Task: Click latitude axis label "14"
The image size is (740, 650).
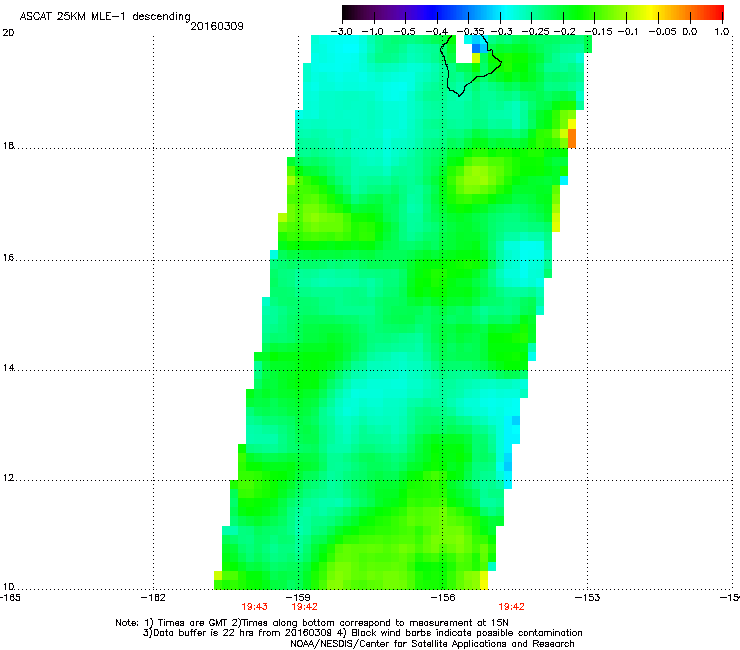Action: click(x=8, y=368)
